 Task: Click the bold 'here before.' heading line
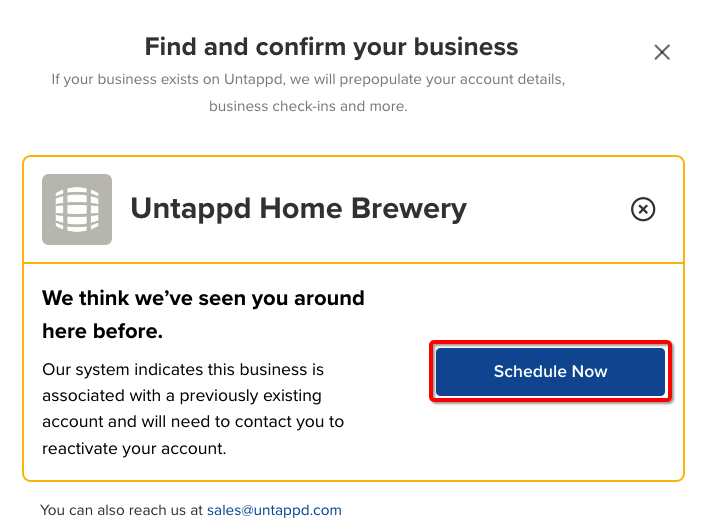(102, 331)
